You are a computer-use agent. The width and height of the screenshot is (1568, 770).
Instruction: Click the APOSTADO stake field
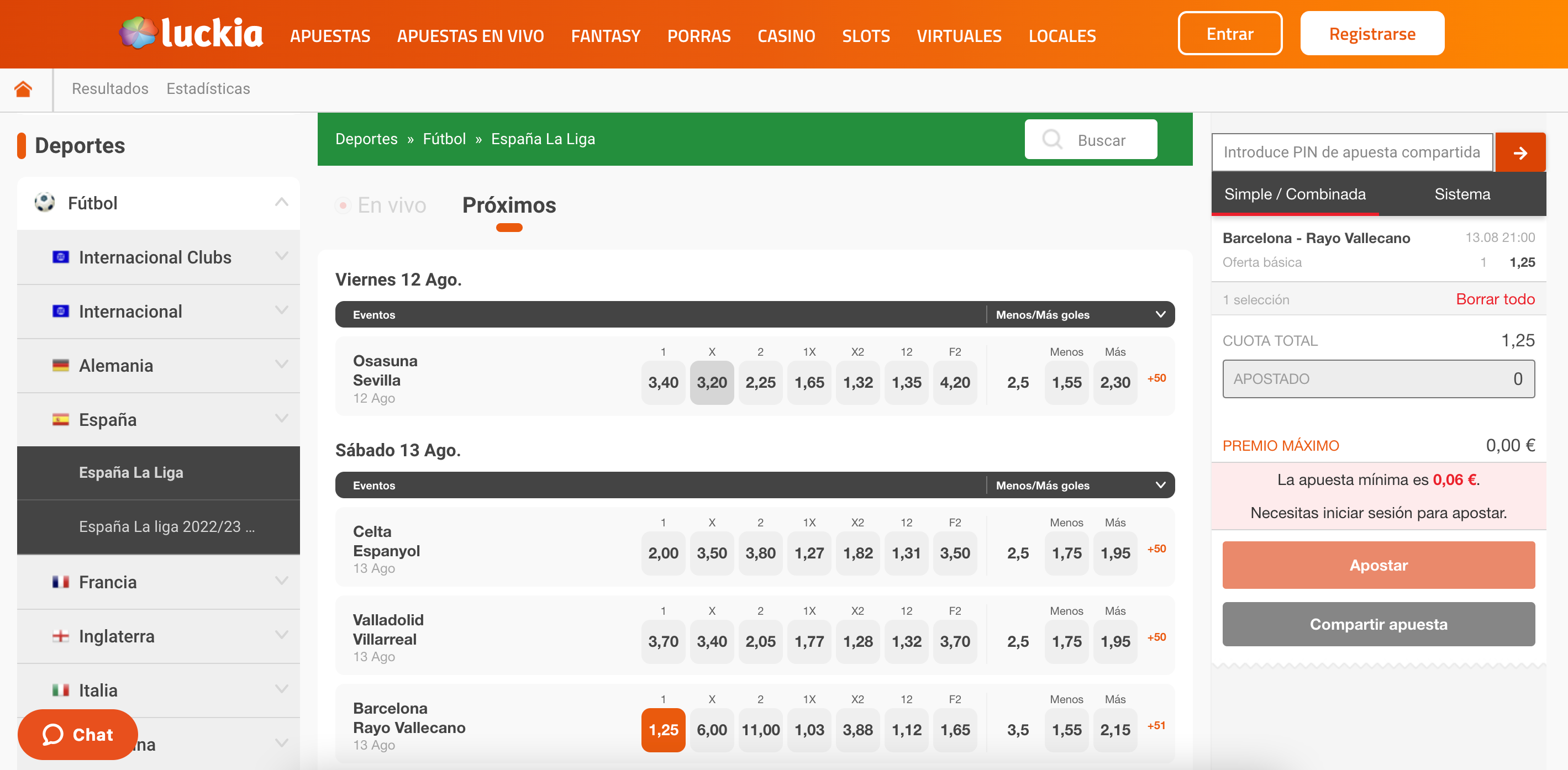[1378, 378]
